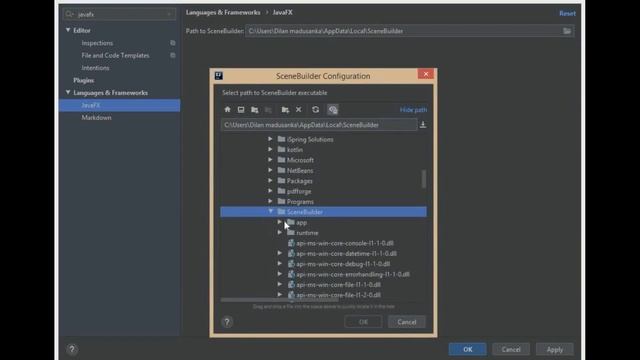Close the SceneBuilder Configuration dialog

tap(426, 74)
